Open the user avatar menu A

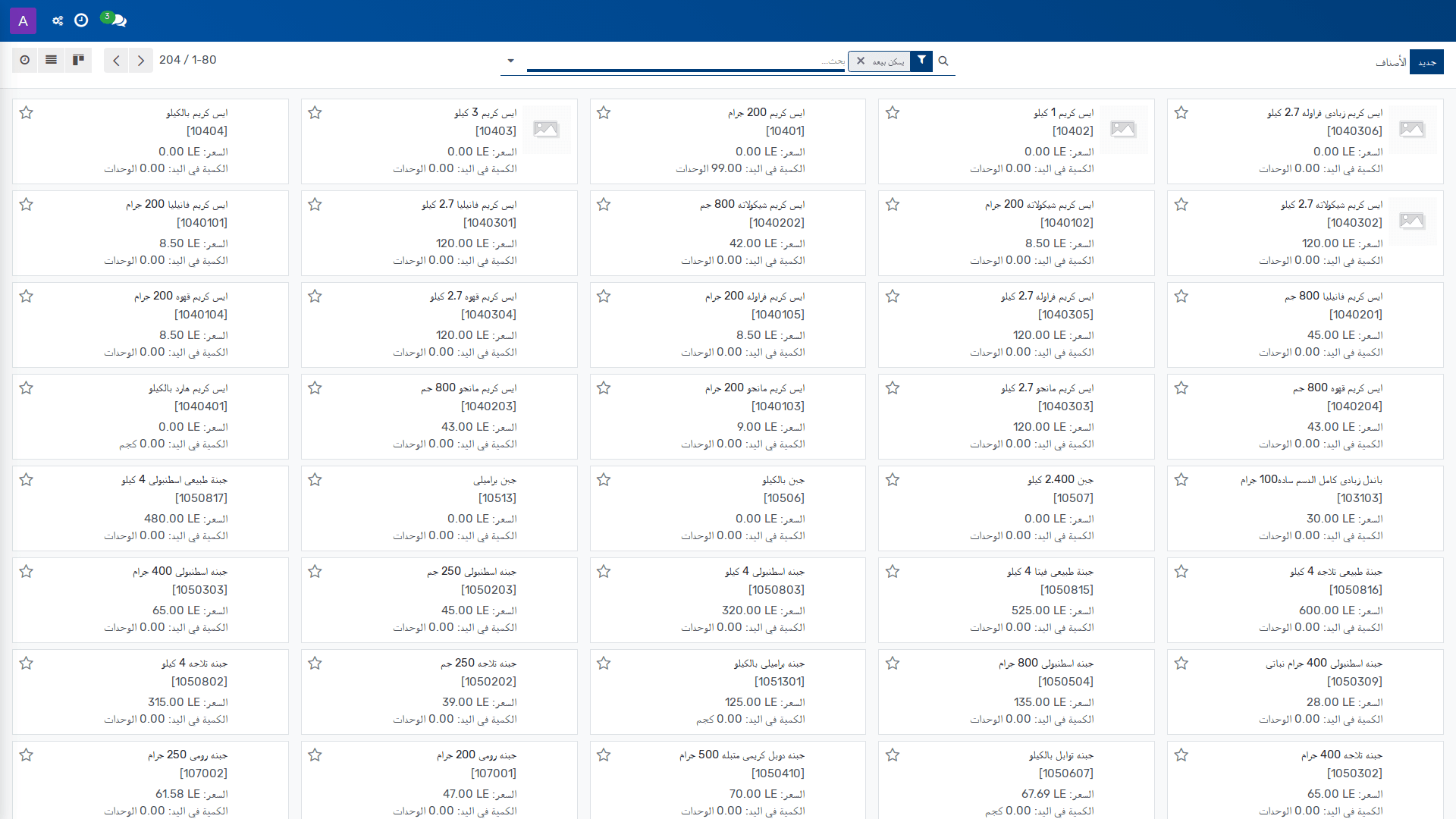click(x=23, y=20)
